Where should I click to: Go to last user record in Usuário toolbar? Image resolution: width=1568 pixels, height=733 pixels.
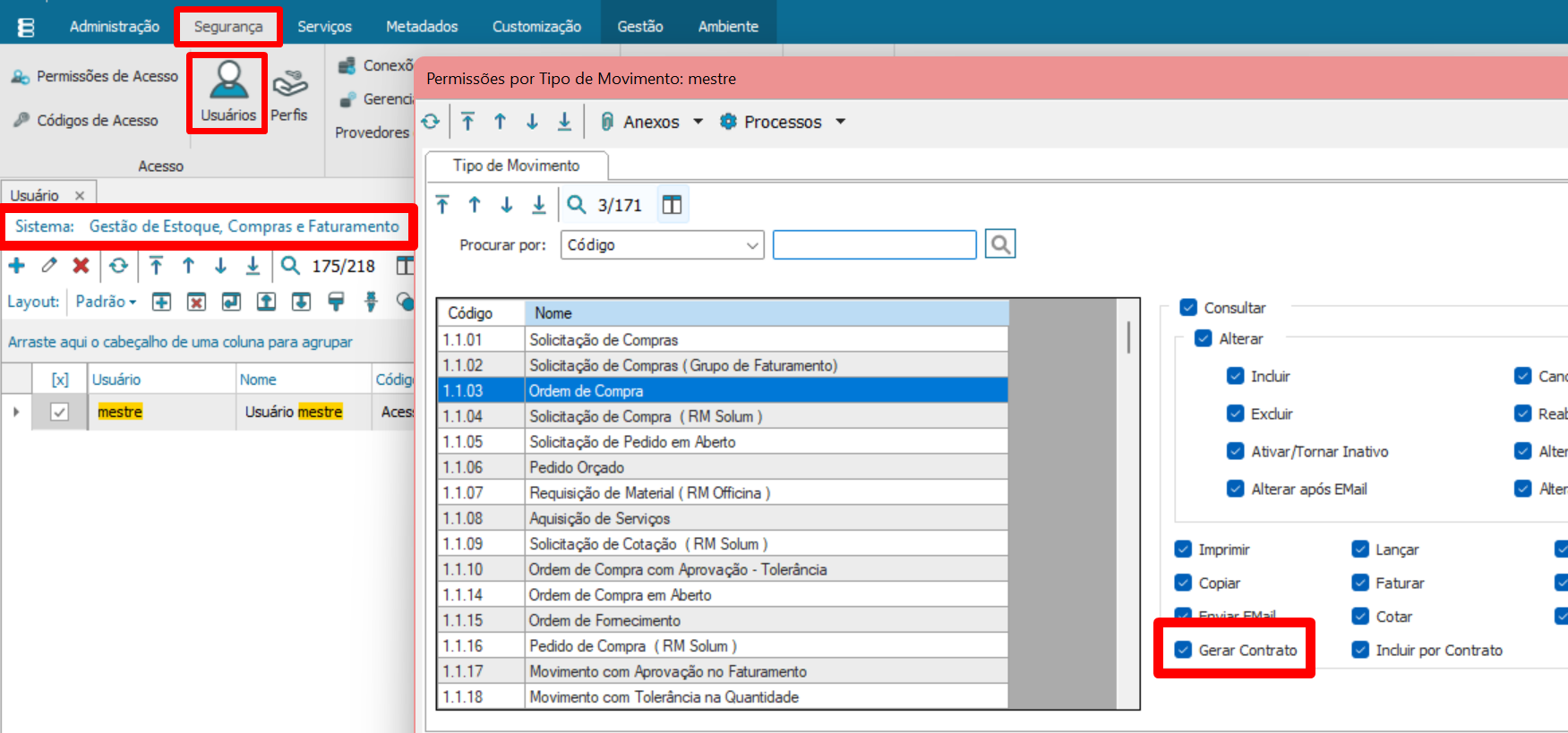(253, 266)
